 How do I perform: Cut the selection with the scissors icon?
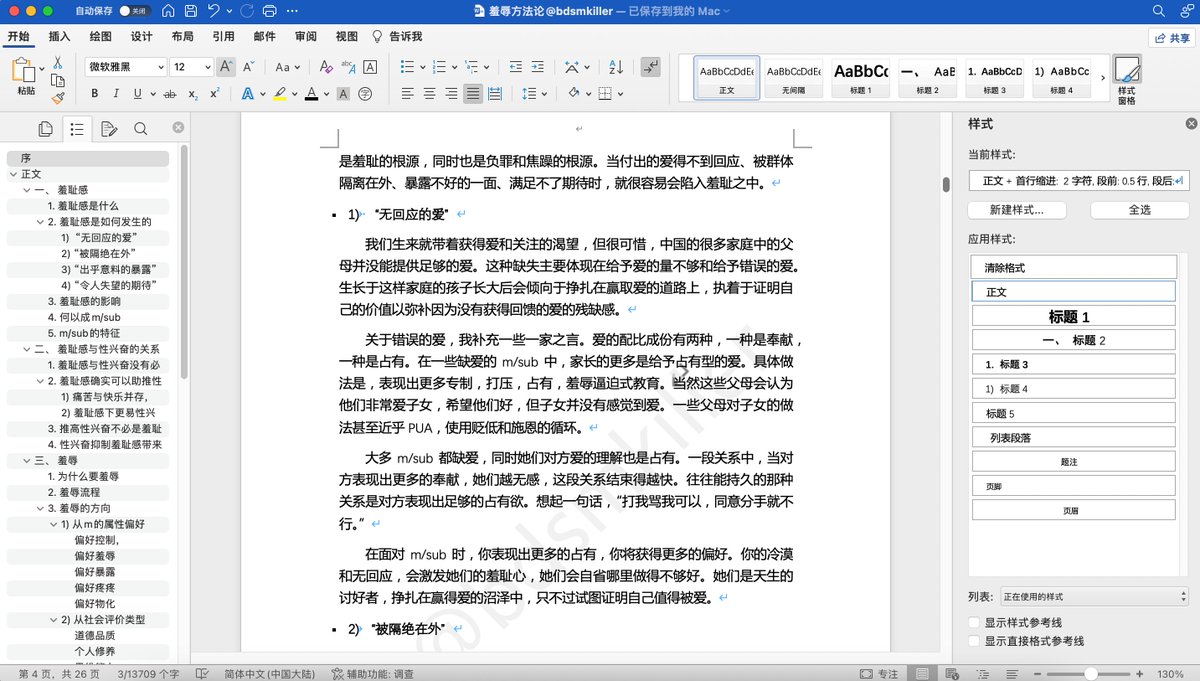click(58, 62)
